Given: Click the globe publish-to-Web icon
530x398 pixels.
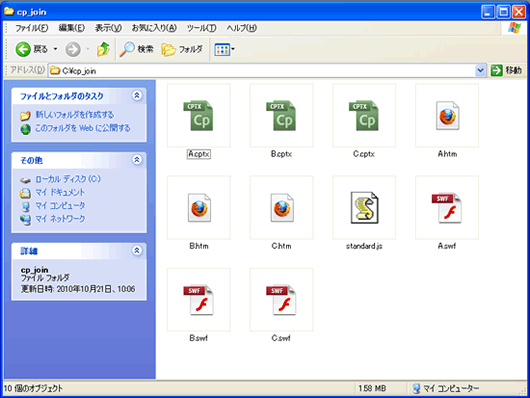Looking at the screenshot, I should 25,129.
